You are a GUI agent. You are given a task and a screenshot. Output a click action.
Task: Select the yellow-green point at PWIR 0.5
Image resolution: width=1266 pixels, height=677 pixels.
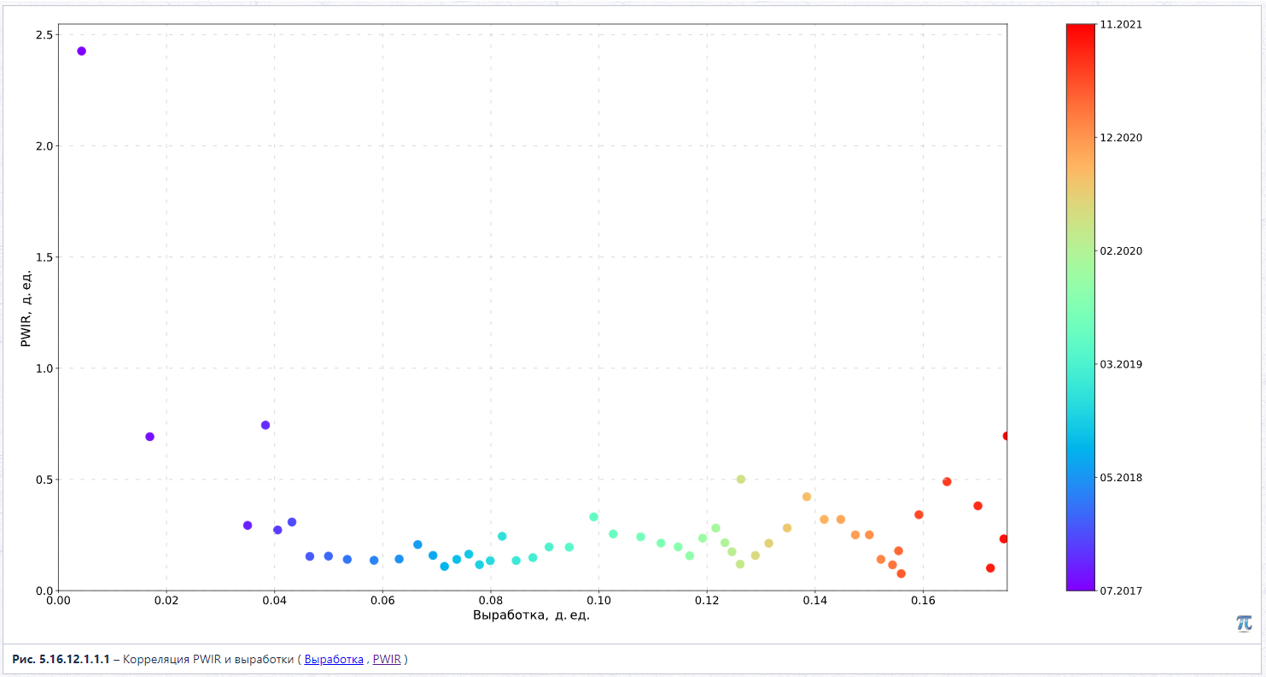pos(741,479)
